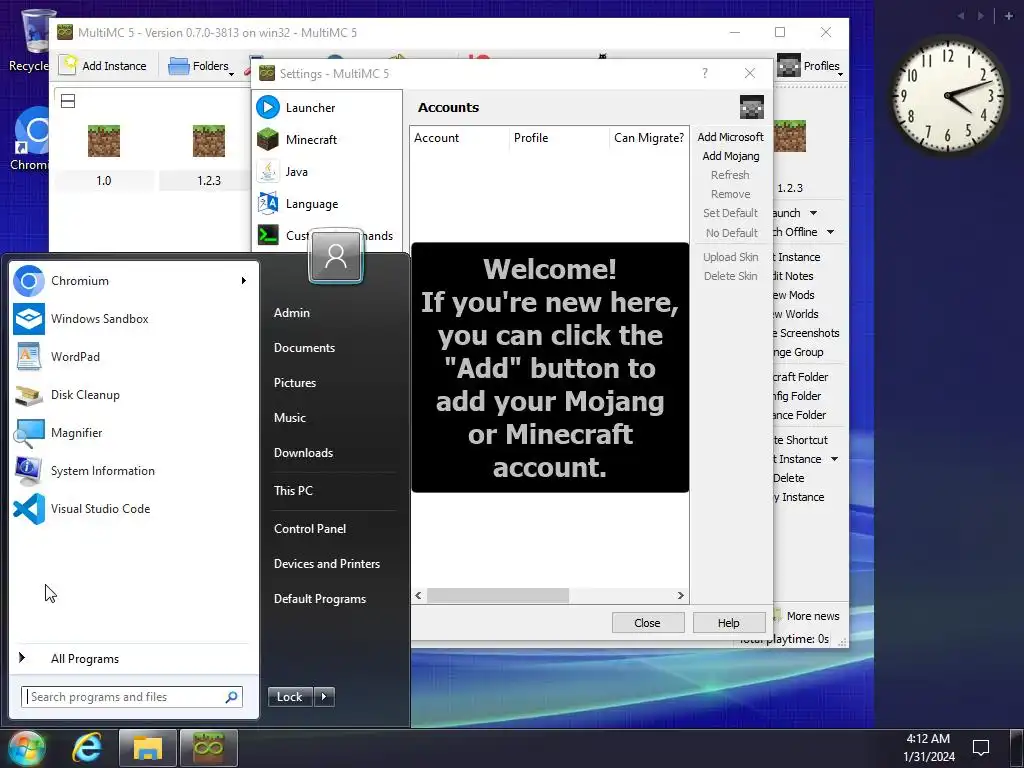Image resolution: width=1024 pixels, height=768 pixels.
Task: Expand the Instance dropdown arrow in sidebar
Action: (x=834, y=460)
